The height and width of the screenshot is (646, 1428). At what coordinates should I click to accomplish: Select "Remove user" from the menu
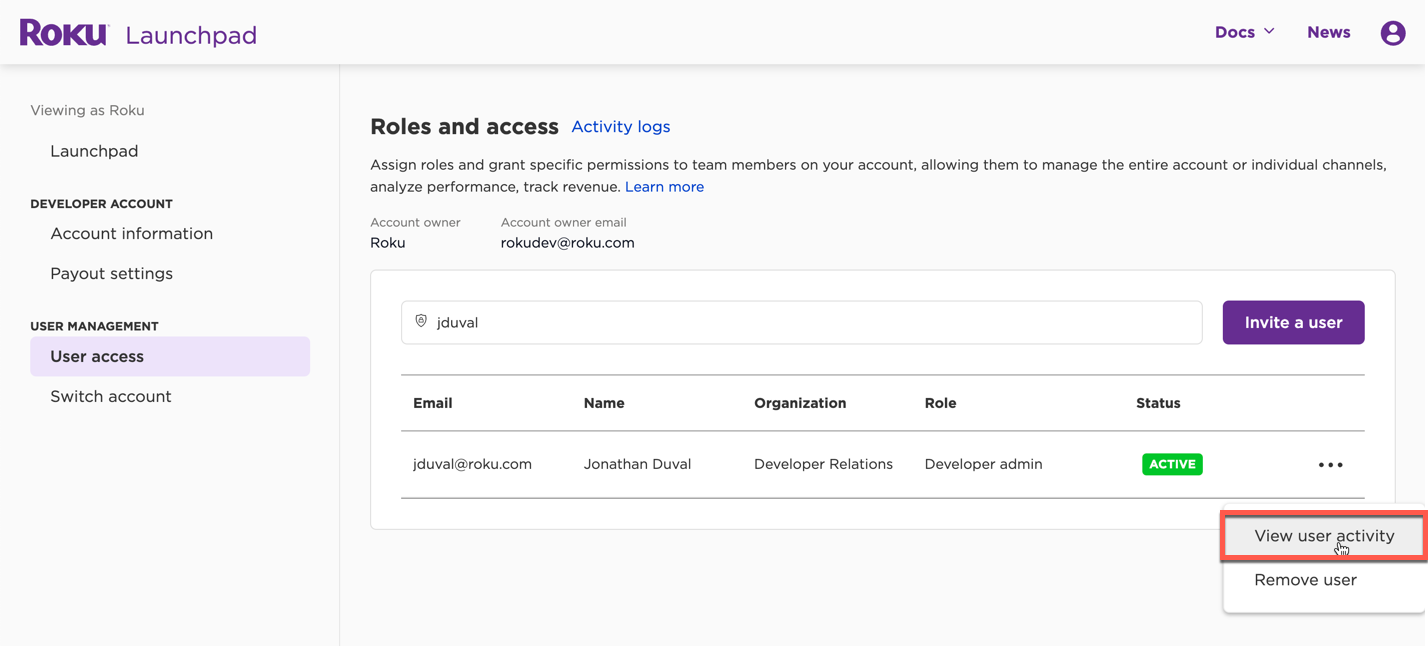tap(1305, 579)
